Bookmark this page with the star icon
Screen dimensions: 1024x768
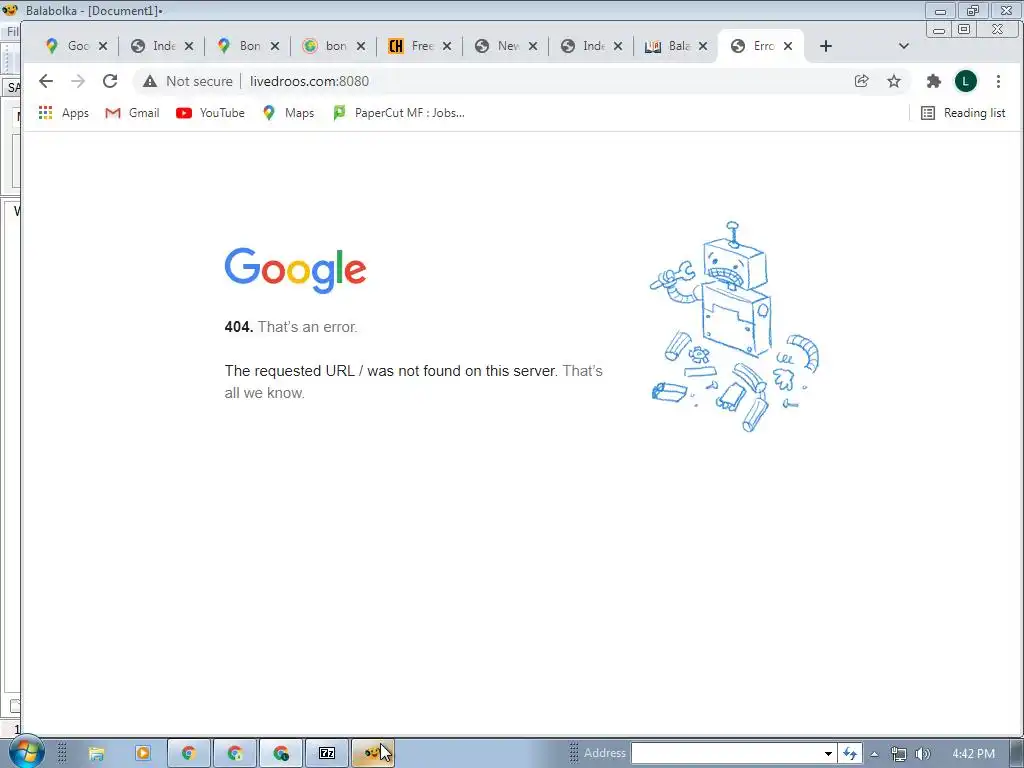pos(893,81)
